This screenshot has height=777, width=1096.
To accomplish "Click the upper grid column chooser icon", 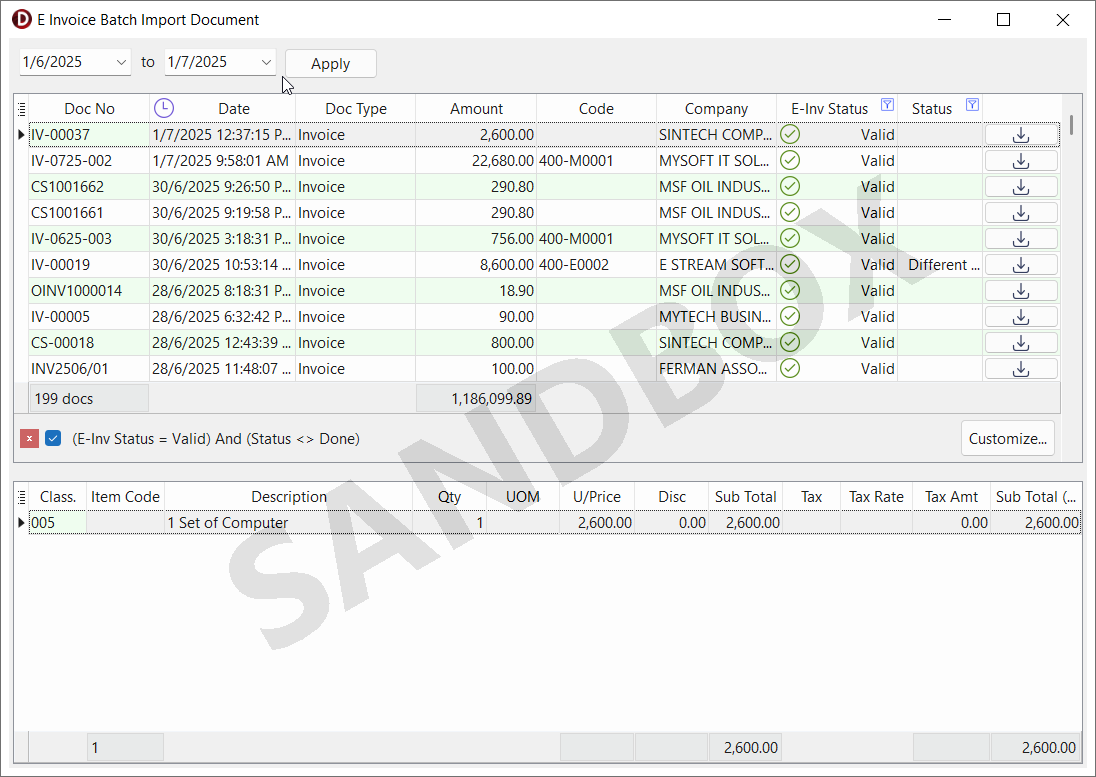I will [22, 108].
